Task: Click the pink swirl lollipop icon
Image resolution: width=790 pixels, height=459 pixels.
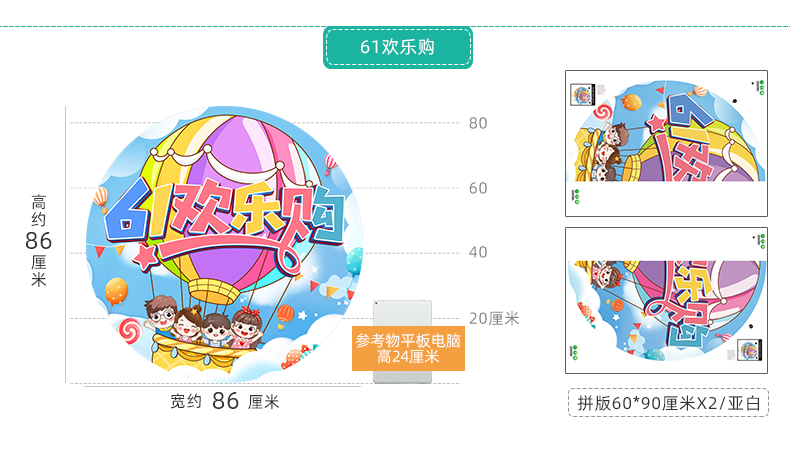Action: click(x=130, y=331)
